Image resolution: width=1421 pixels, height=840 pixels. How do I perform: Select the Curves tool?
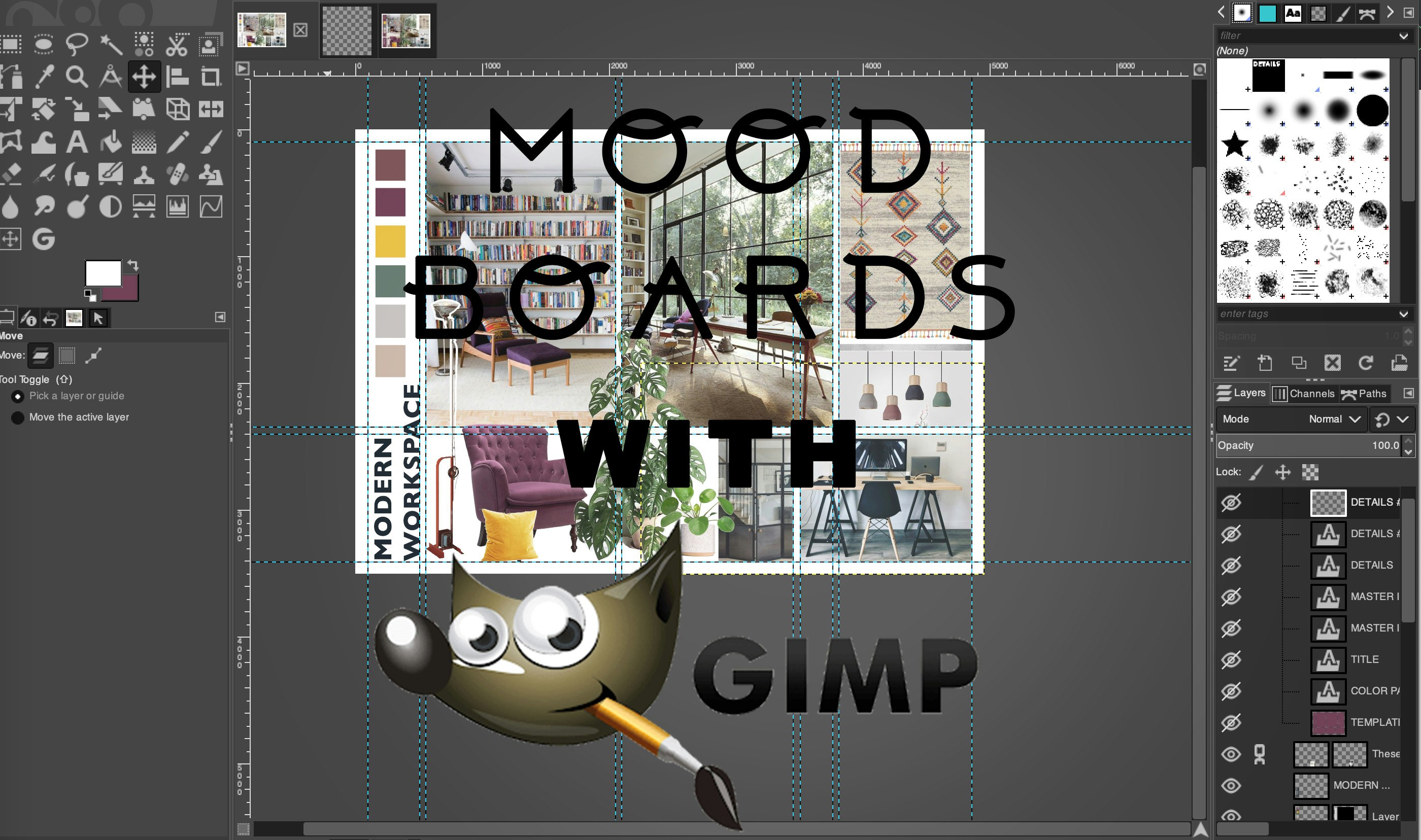click(x=211, y=206)
